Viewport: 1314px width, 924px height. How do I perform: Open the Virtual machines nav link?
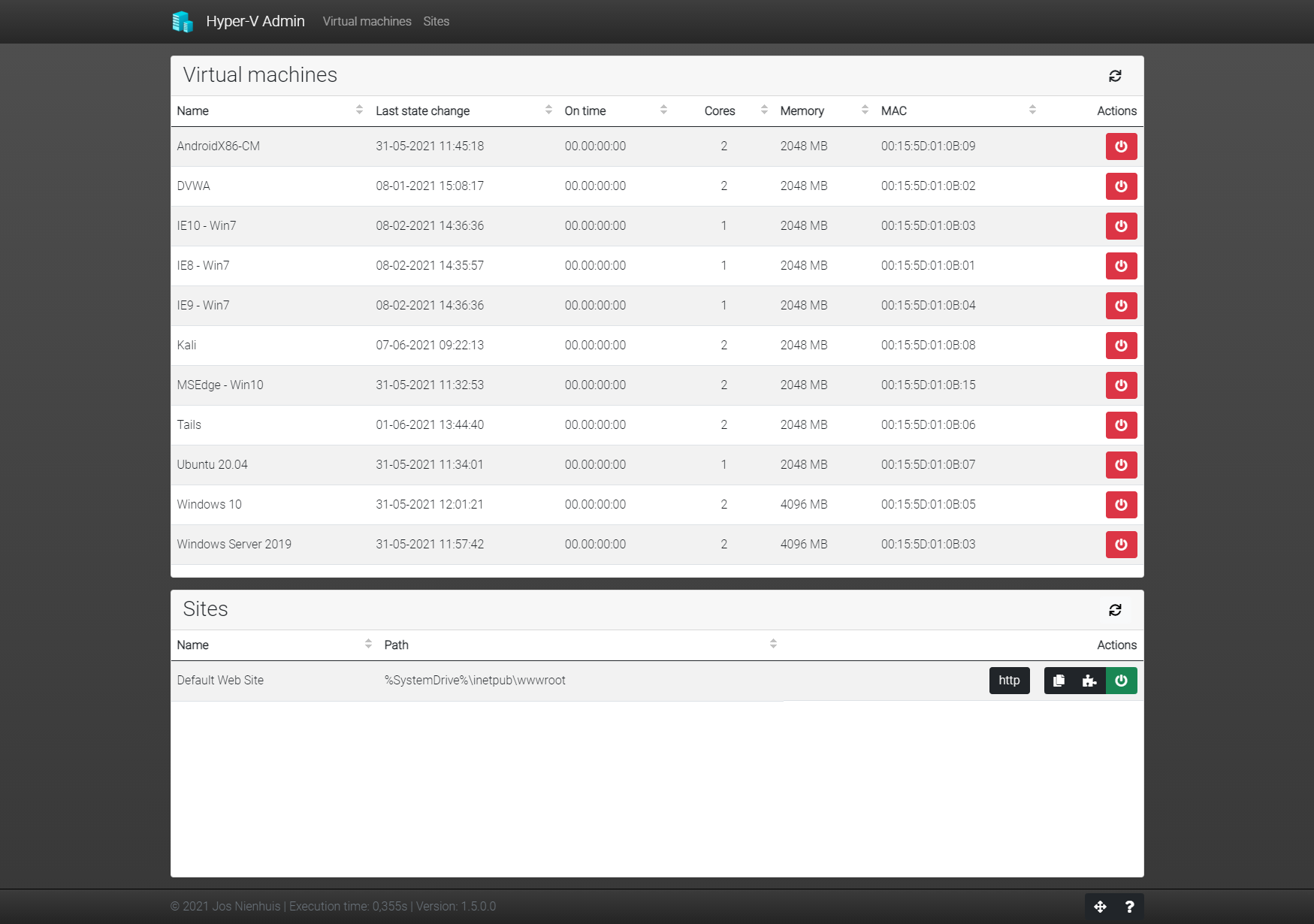click(x=367, y=22)
